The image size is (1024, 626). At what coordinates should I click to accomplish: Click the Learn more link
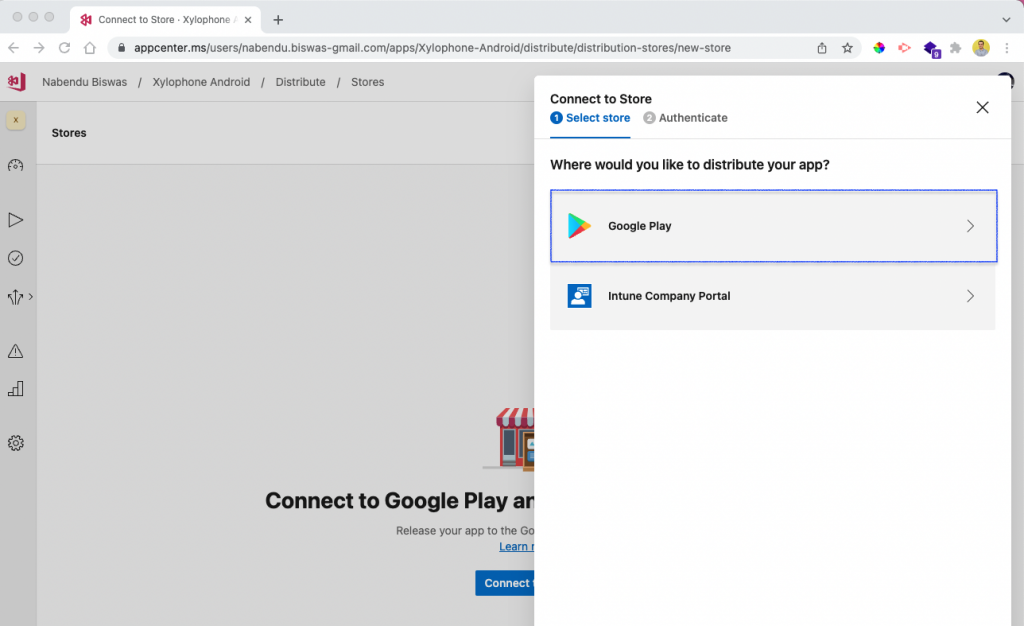click(517, 546)
